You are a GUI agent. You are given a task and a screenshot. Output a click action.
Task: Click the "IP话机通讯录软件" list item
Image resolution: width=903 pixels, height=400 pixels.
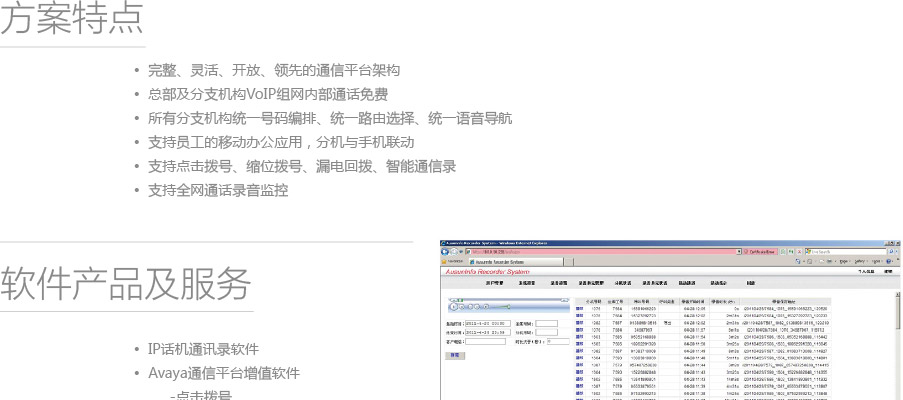(x=203, y=349)
